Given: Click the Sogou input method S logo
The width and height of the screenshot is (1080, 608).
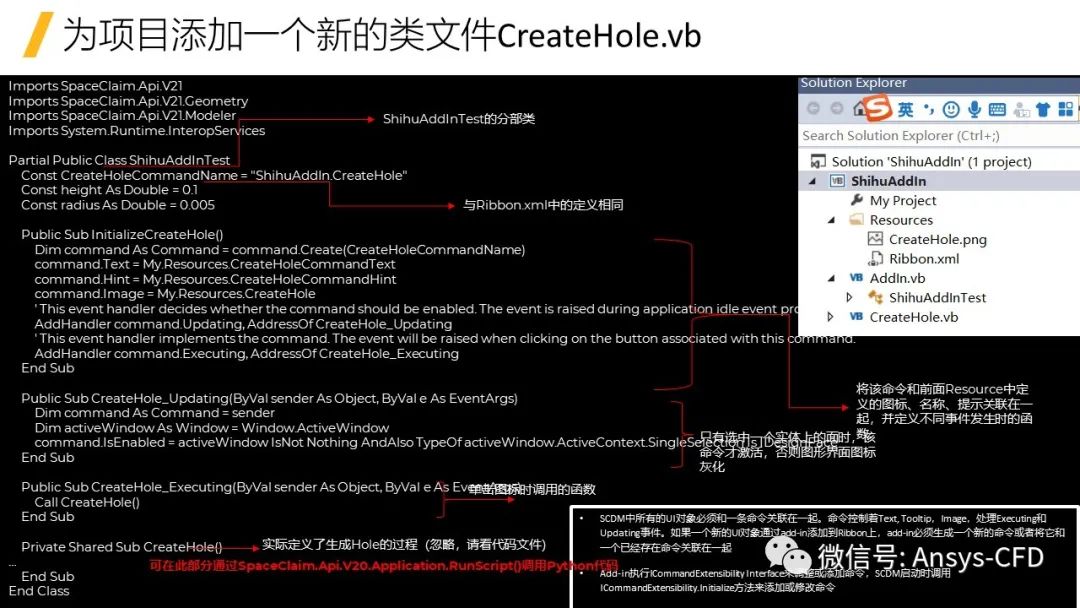Looking at the screenshot, I should [878, 107].
